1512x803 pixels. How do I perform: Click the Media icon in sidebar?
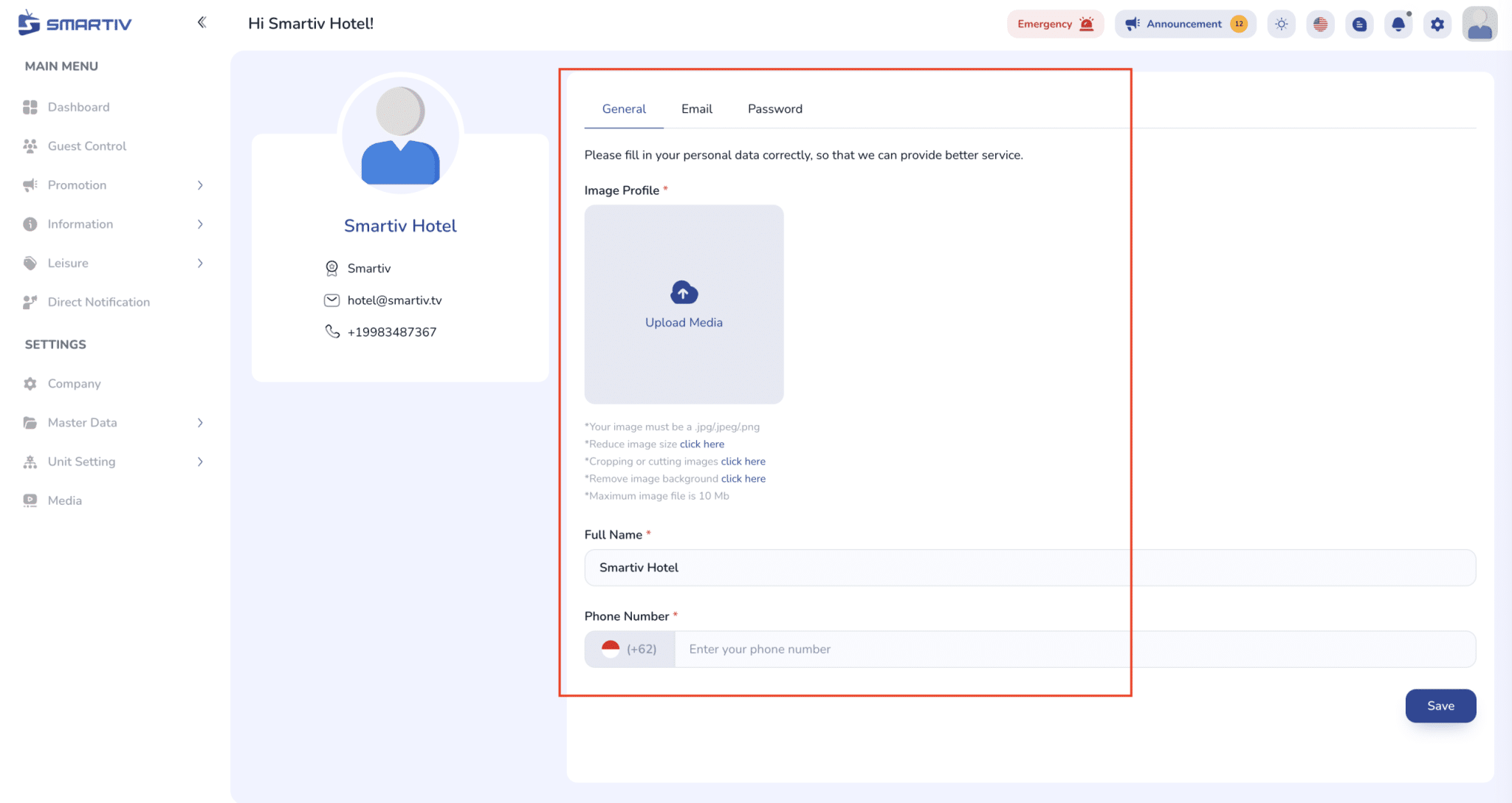tap(30, 500)
